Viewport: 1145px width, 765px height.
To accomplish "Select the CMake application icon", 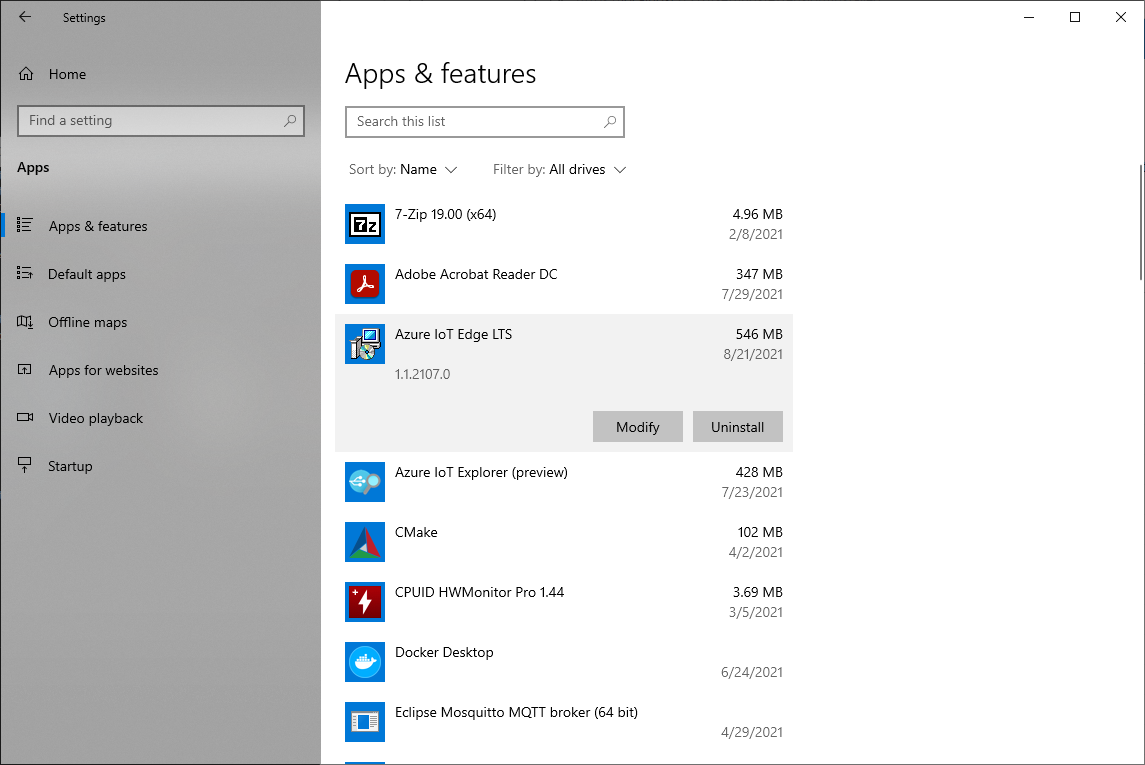I will point(365,542).
